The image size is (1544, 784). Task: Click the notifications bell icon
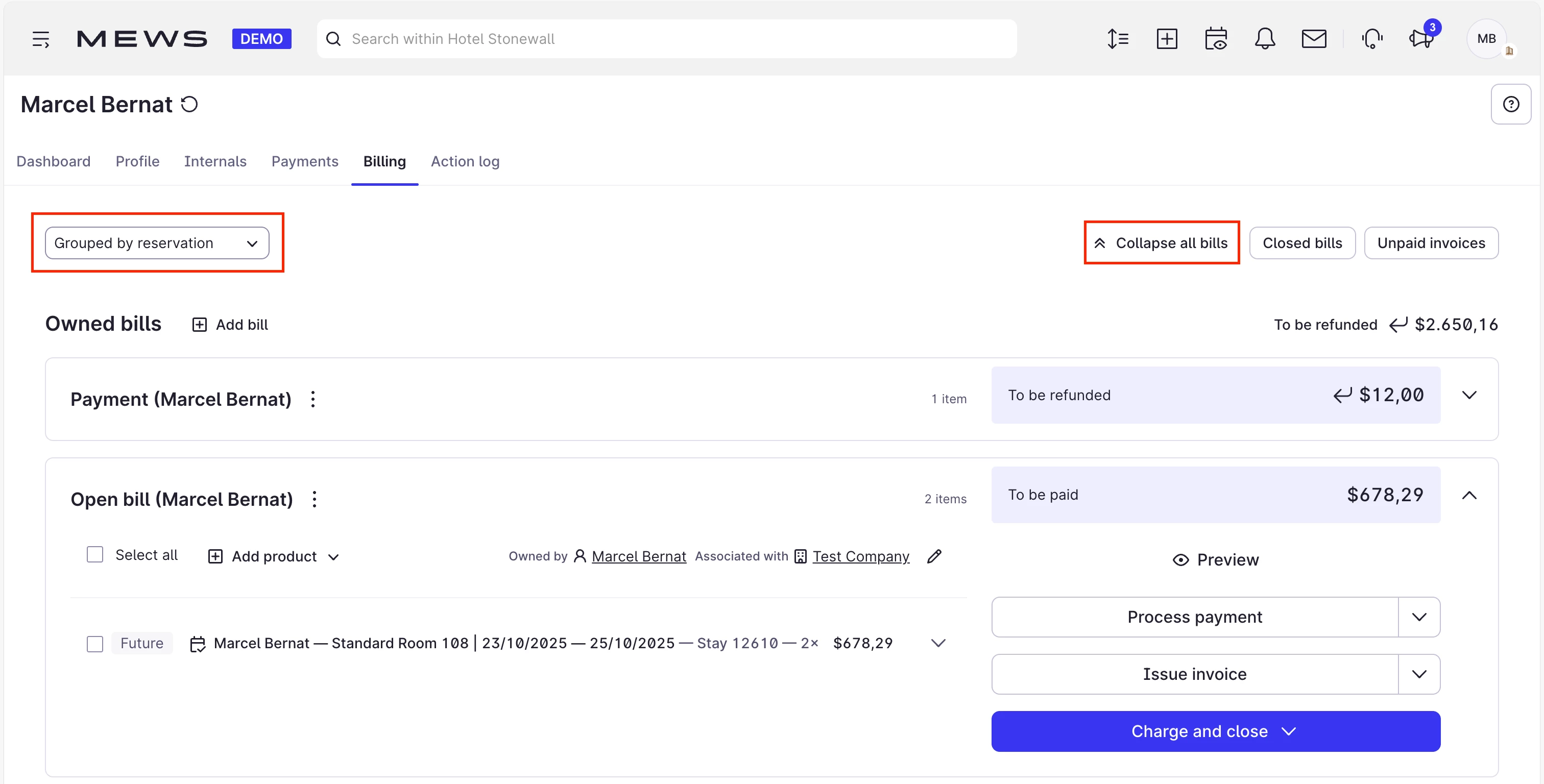(1265, 39)
